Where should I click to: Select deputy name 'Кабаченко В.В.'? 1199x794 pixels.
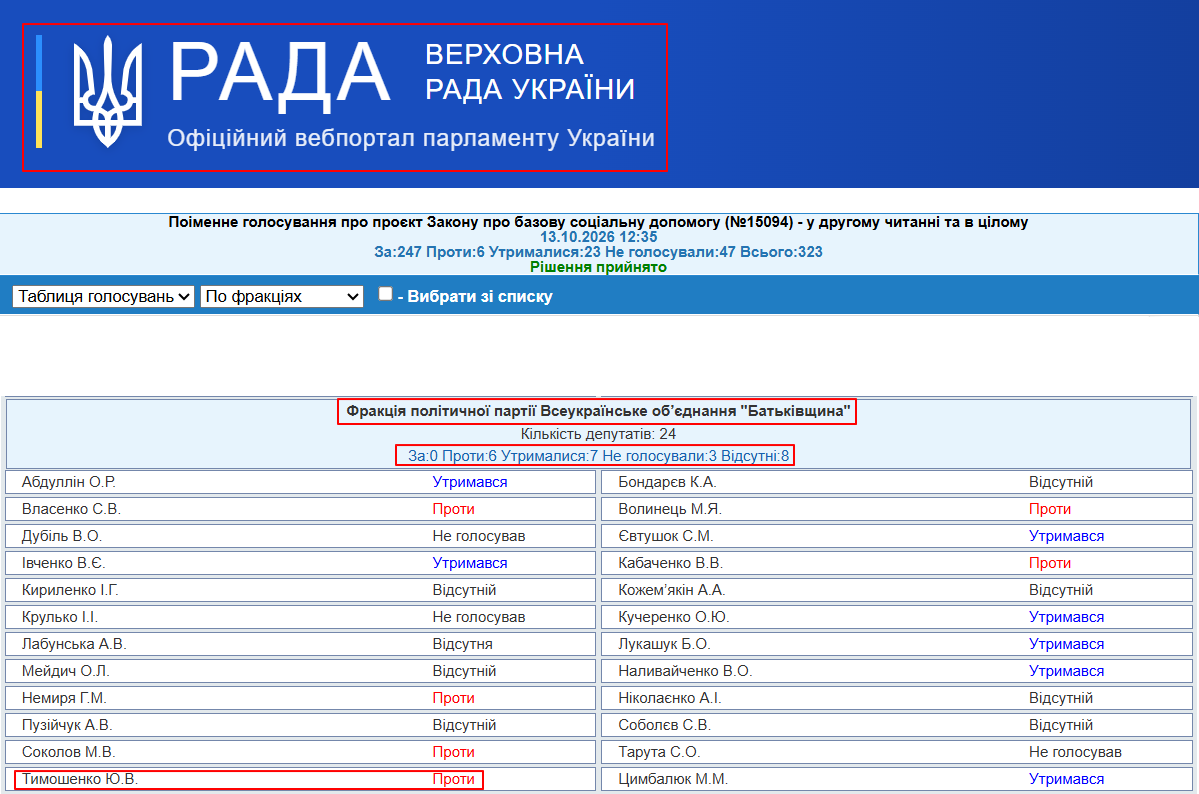[671, 563]
